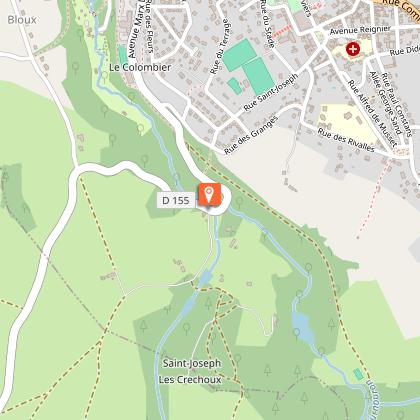Click the Saint-Joseph locality label
Screen dimensions: 420x420
(x=192, y=363)
